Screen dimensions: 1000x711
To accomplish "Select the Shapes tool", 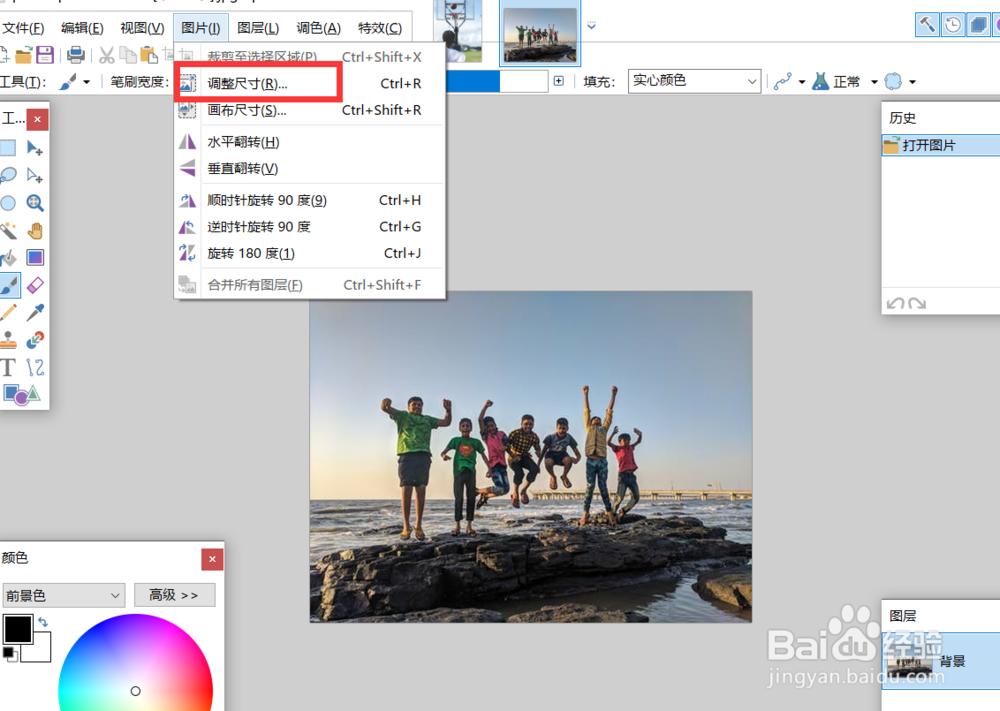I will pos(21,394).
